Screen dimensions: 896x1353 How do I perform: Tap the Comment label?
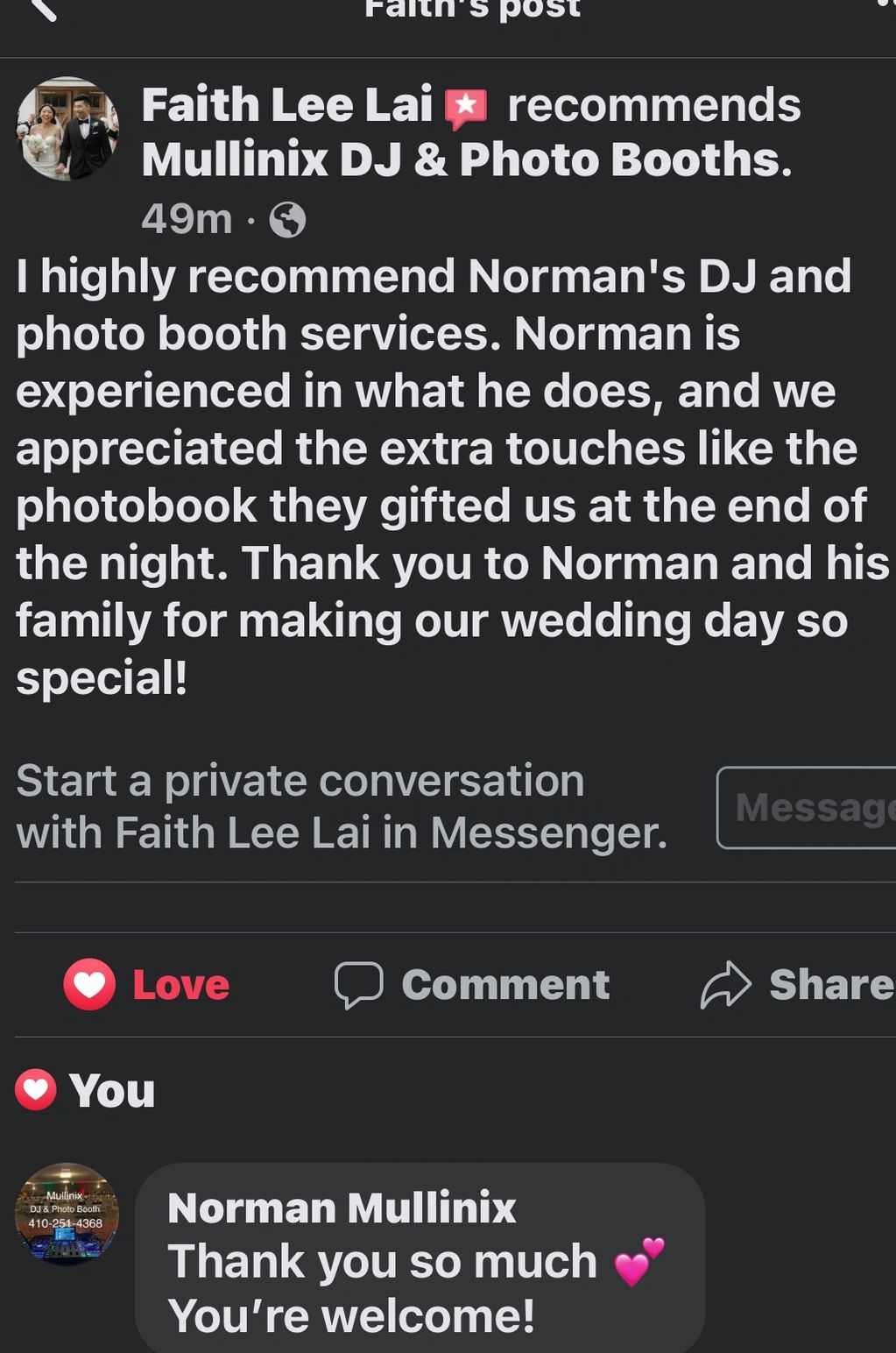coord(505,985)
